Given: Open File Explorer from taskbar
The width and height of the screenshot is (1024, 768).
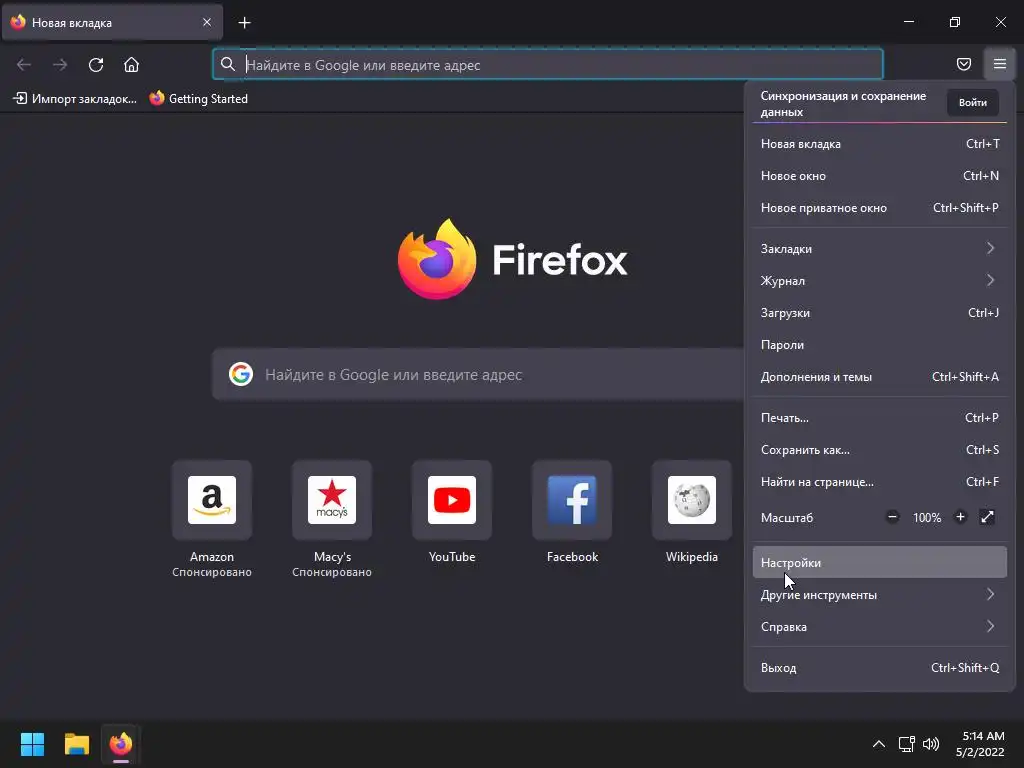Looking at the screenshot, I should point(76,744).
